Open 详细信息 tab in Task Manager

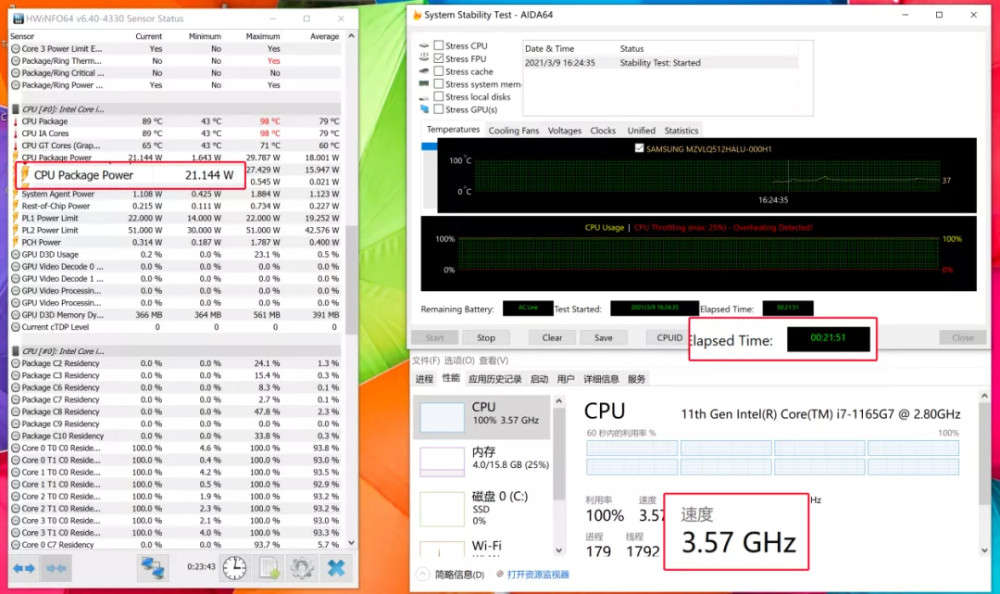(601, 379)
